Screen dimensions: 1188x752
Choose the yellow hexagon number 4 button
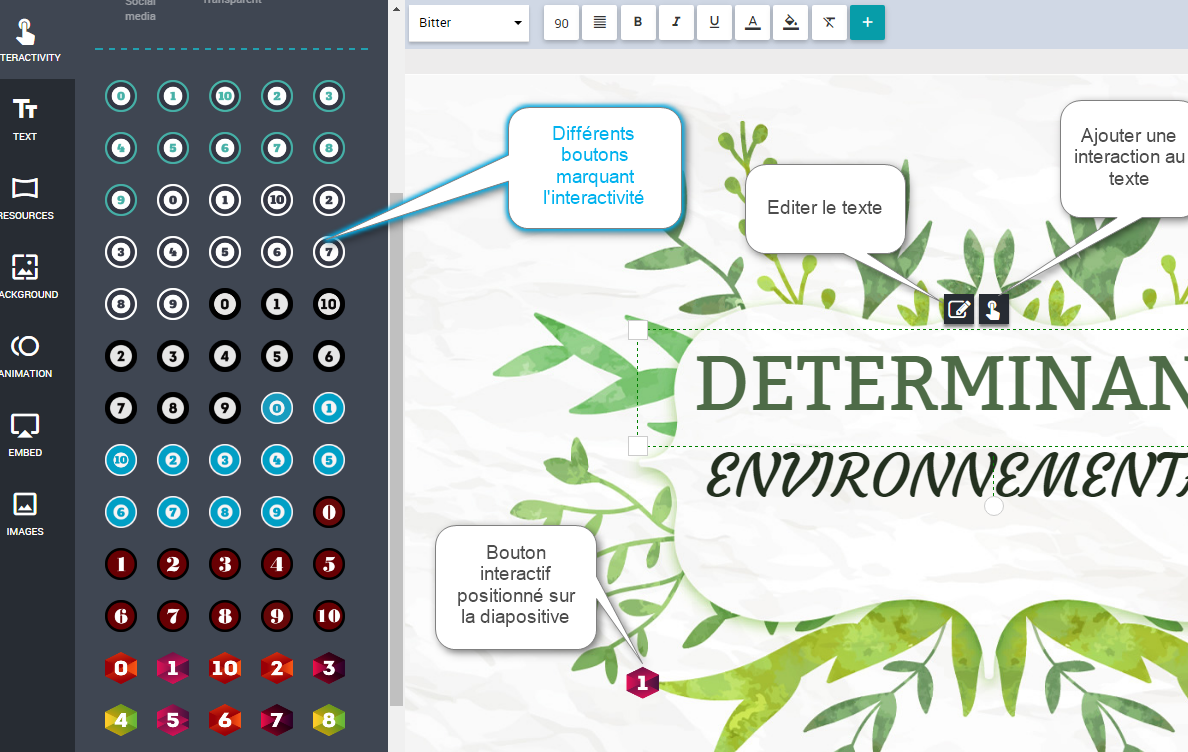[121, 719]
